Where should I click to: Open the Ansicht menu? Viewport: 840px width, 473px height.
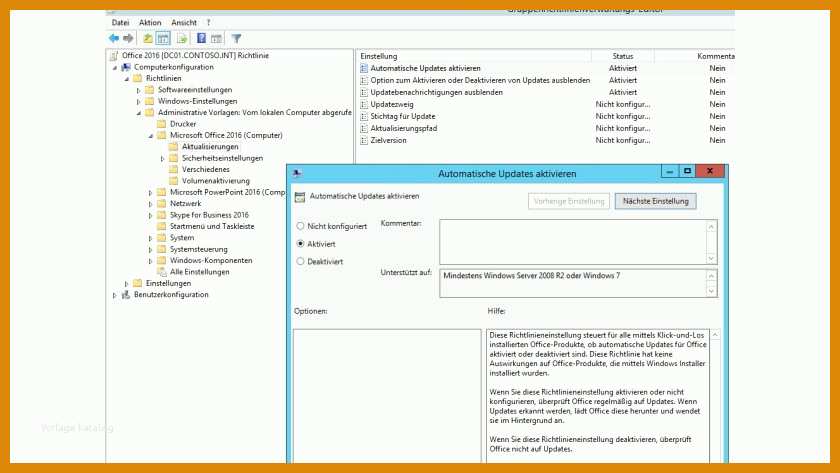pyautogui.click(x=184, y=22)
